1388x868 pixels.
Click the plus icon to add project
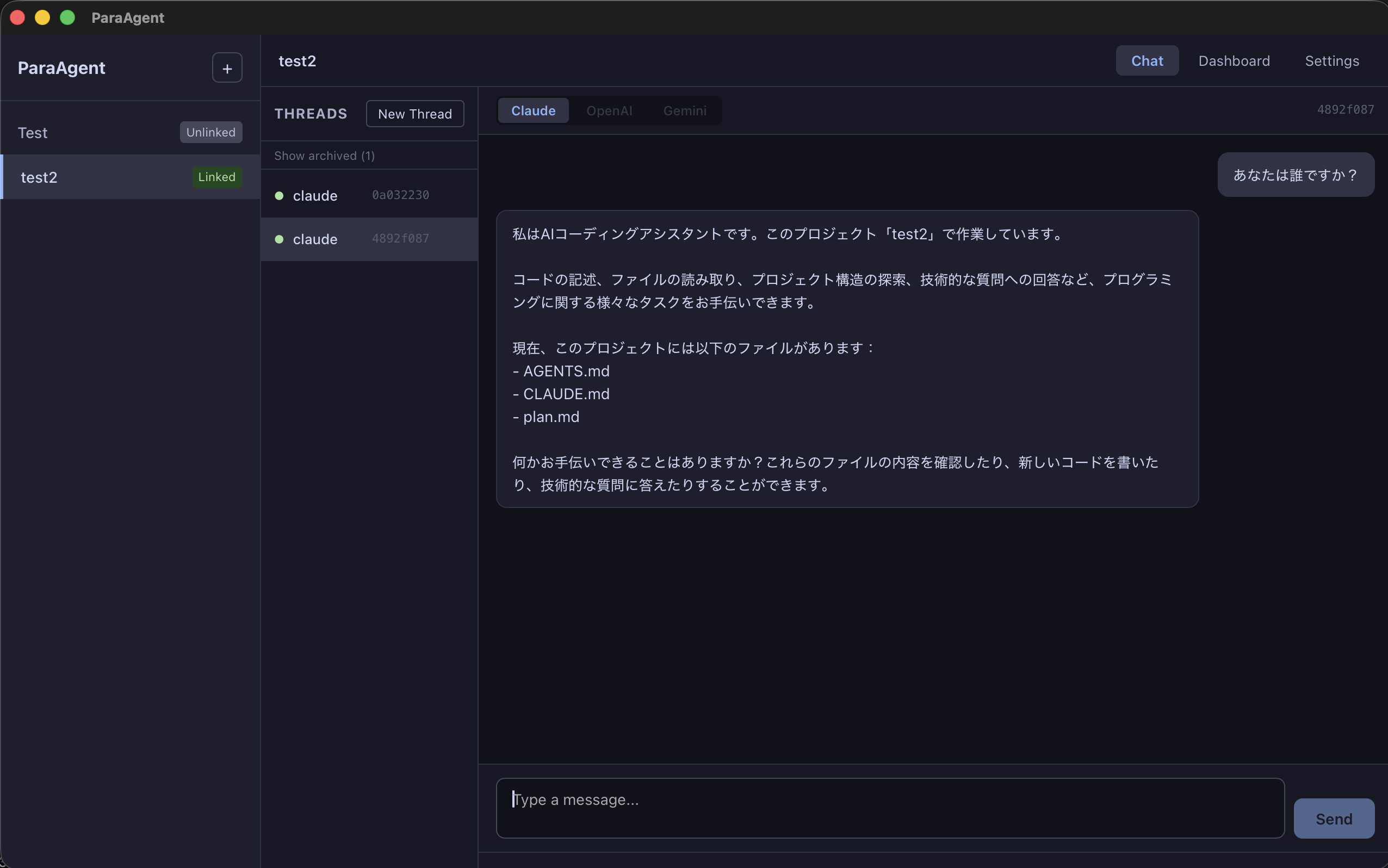coord(227,69)
